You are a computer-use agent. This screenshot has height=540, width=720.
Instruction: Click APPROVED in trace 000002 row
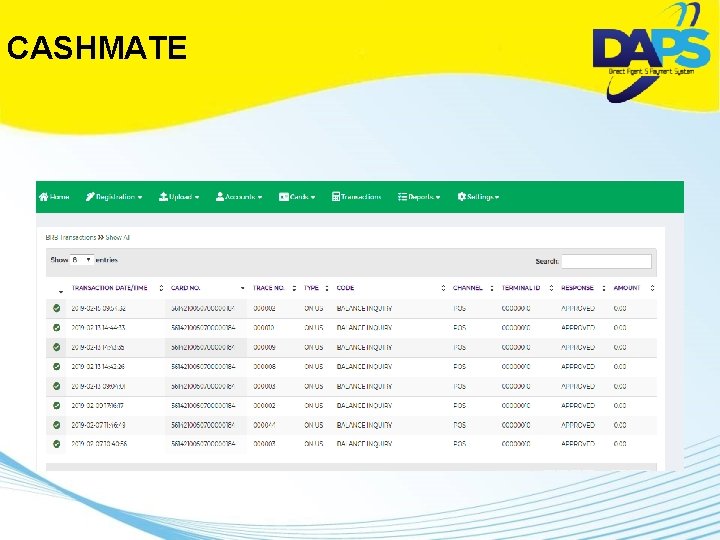pos(578,406)
